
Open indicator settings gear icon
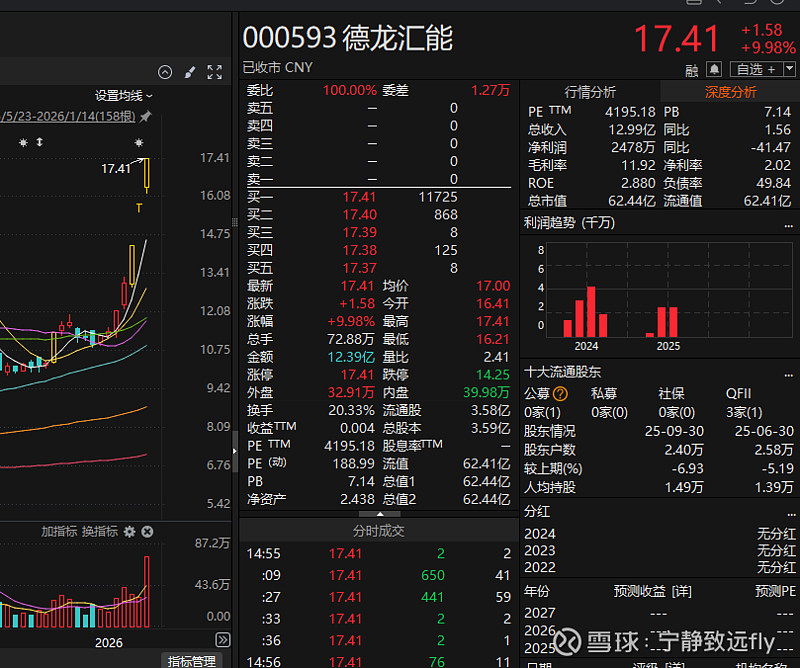coord(130,532)
